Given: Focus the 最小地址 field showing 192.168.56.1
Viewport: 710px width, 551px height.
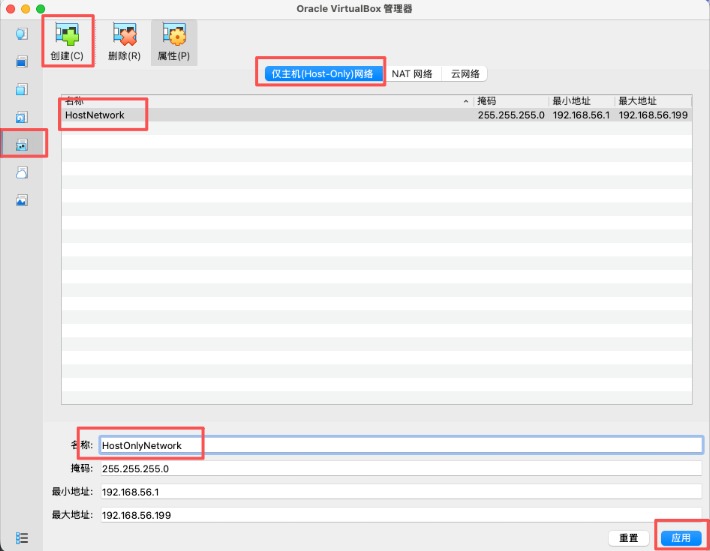Looking at the screenshot, I should (400, 491).
